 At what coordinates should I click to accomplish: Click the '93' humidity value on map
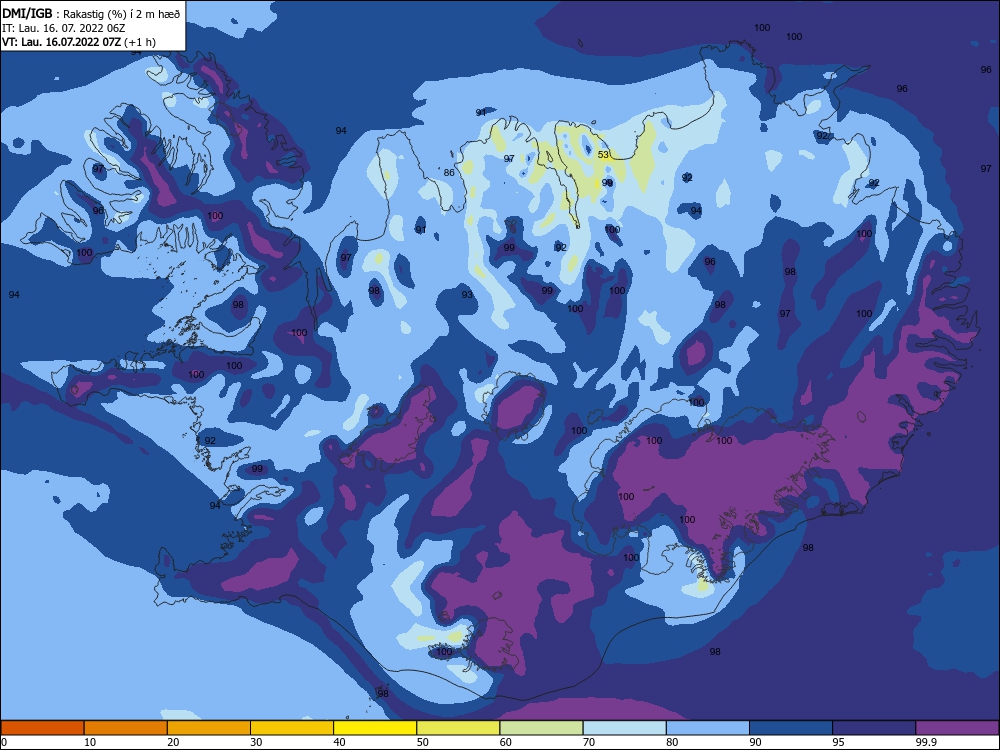[467, 294]
